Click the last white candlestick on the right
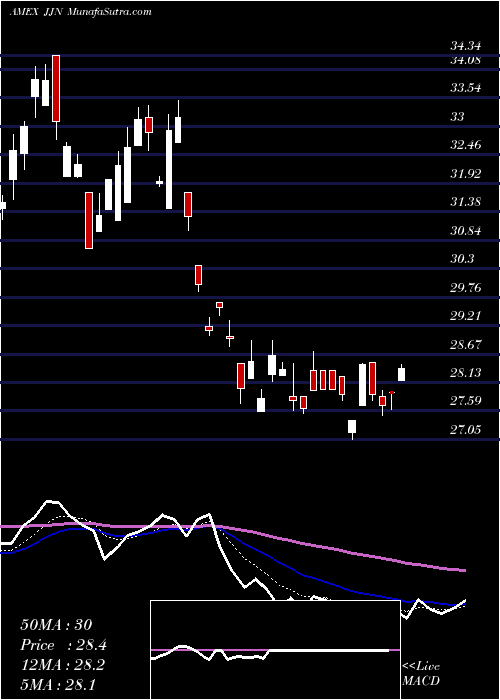This screenshot has height=700, width=500. pyautogui.click(x=401, y=374)
